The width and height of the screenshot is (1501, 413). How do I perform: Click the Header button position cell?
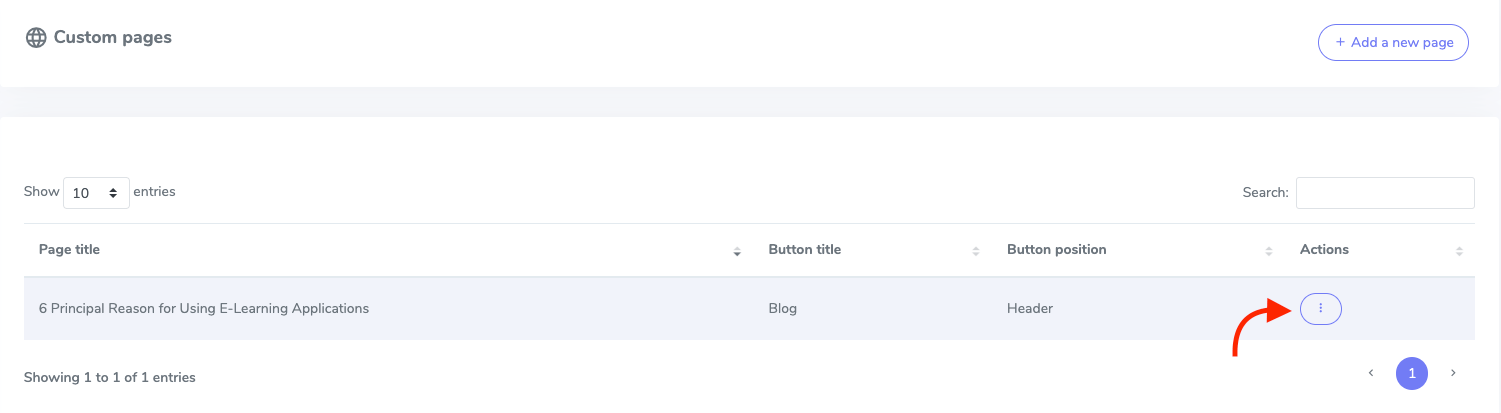coord(1029,309)
